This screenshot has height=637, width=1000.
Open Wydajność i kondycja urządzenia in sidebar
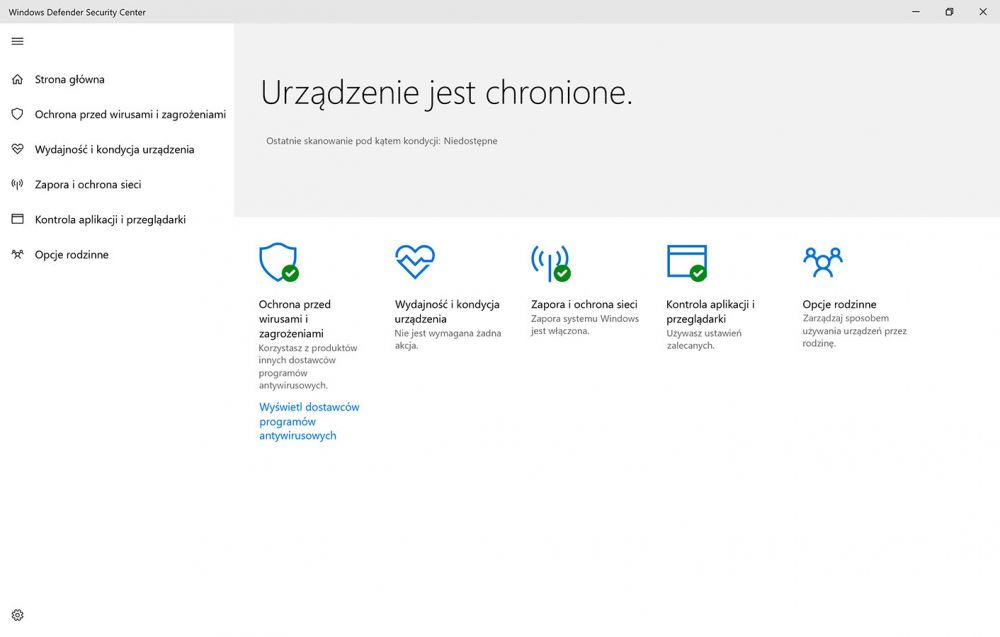point(114,149)
